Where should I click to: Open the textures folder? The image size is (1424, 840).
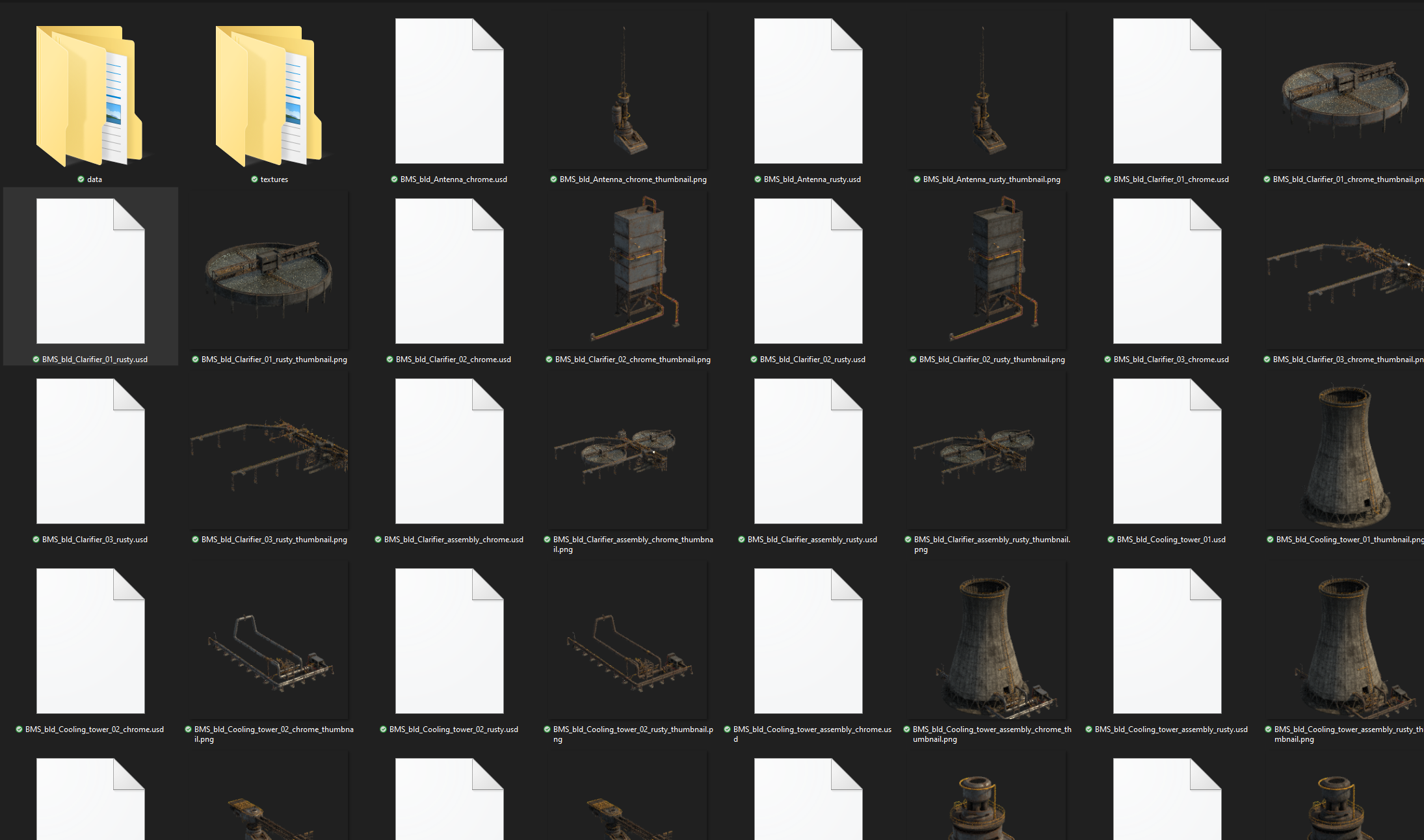coord(269,96)
